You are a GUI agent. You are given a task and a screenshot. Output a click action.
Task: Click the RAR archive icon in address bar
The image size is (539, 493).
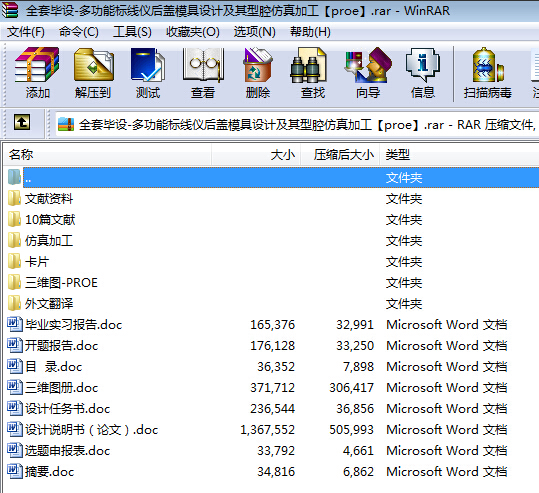coord(66,124)
